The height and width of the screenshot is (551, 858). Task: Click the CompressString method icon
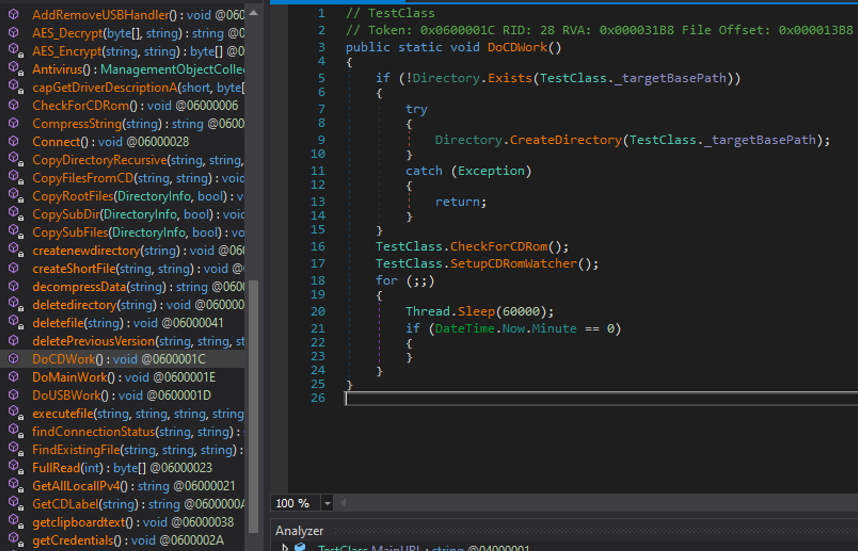pyautogui.click(x=14, y=123)
